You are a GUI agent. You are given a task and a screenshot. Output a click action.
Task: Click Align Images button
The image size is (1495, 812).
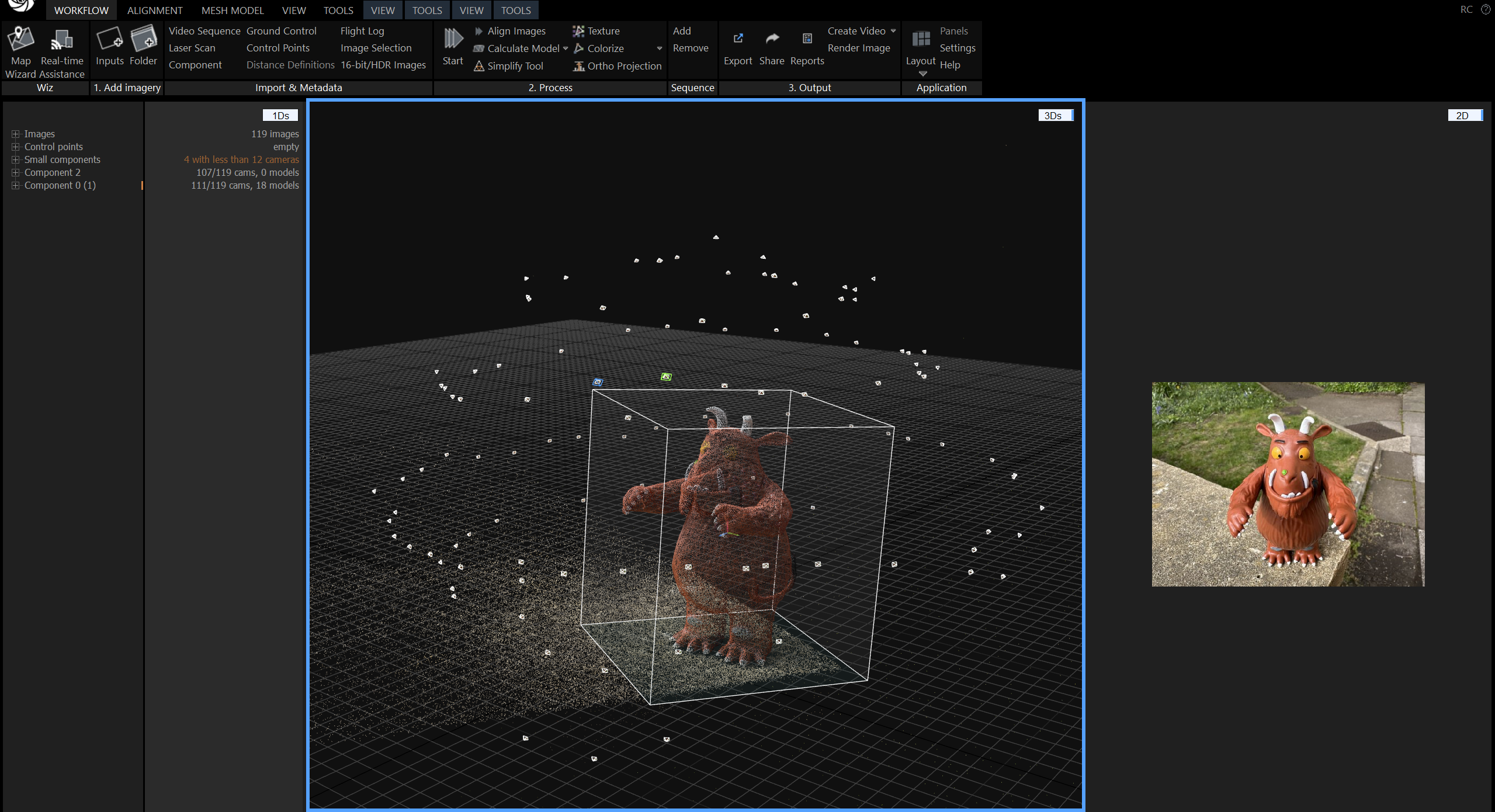click(516, 31)
